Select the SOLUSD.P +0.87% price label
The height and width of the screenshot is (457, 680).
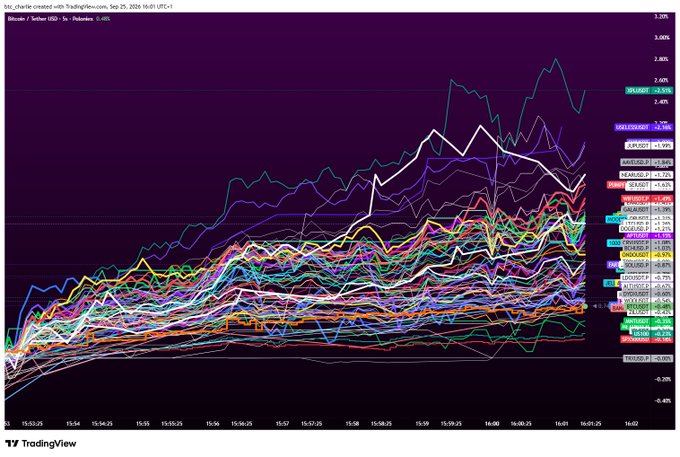click(647, 265)
